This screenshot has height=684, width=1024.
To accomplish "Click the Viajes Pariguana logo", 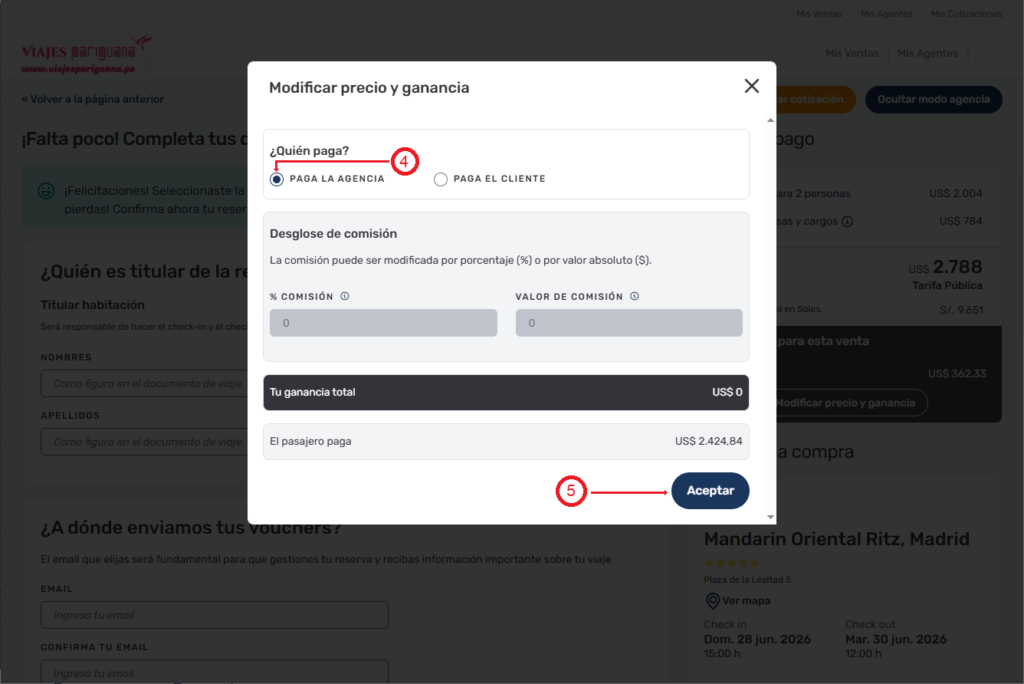I will click(86, 54).
